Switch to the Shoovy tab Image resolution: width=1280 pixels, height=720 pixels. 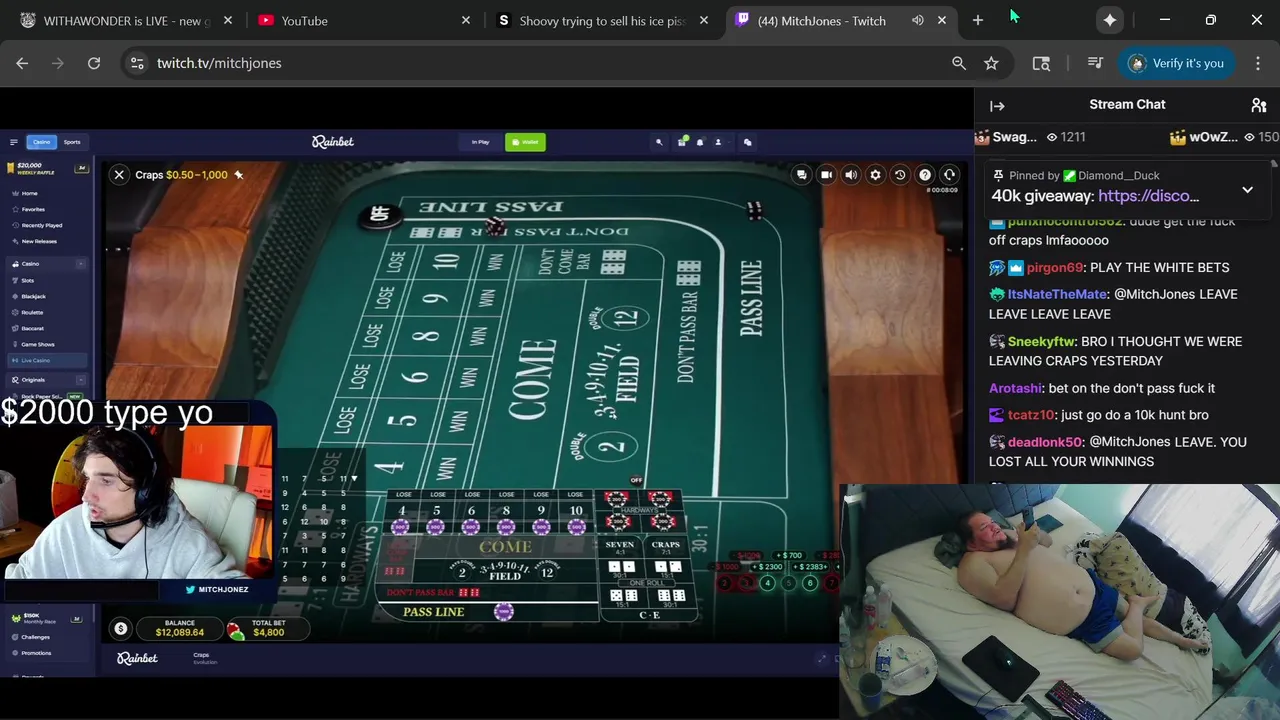(602, 21)
